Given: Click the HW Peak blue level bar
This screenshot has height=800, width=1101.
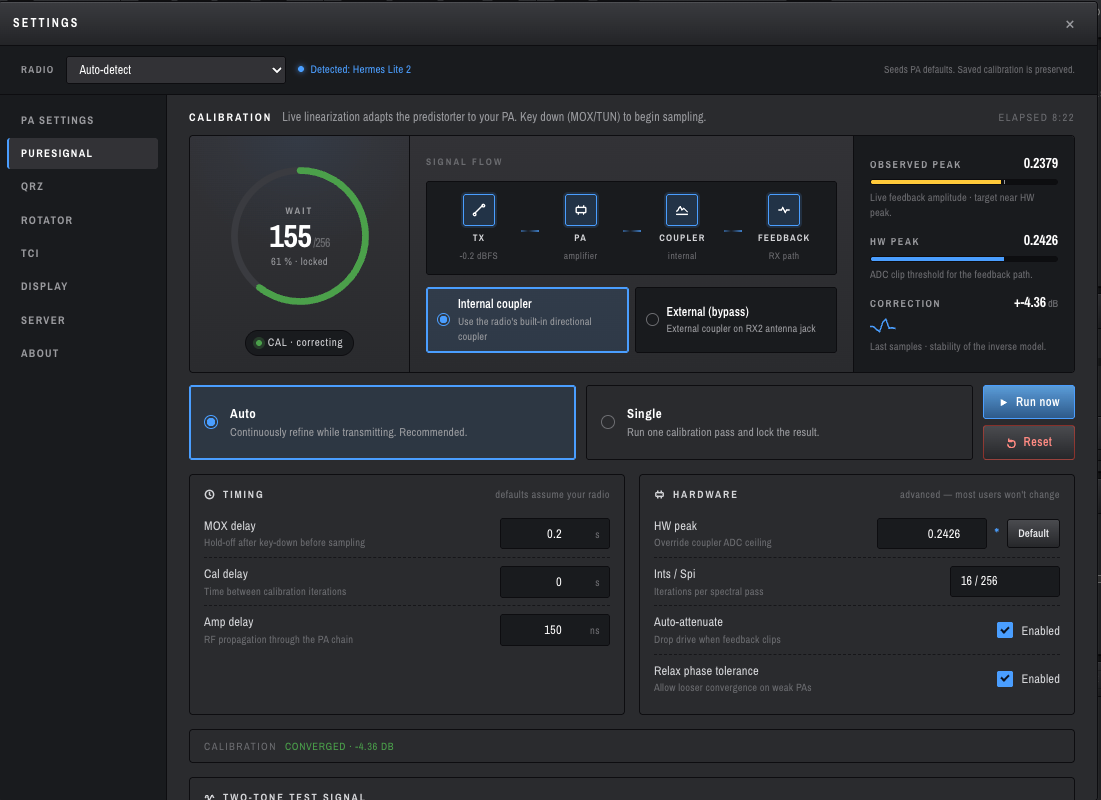Looking at the screenshot, I should pos(963,259).
